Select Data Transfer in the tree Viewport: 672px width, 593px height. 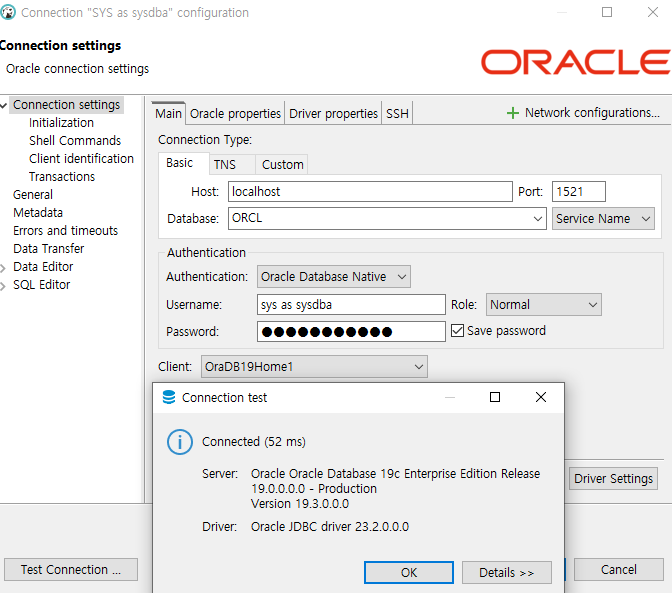(x=49, y=249)
